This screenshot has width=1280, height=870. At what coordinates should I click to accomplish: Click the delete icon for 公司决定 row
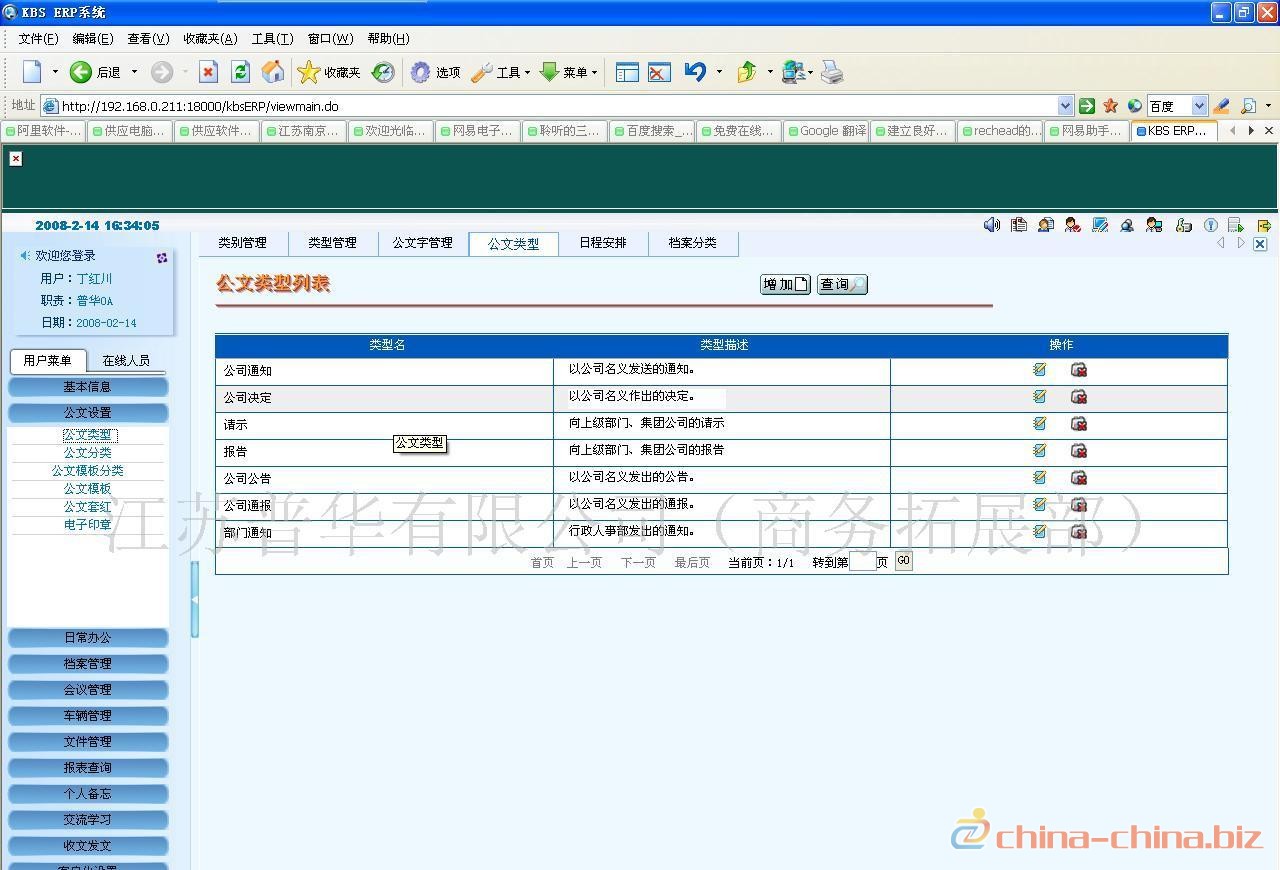coord(1078,396)
